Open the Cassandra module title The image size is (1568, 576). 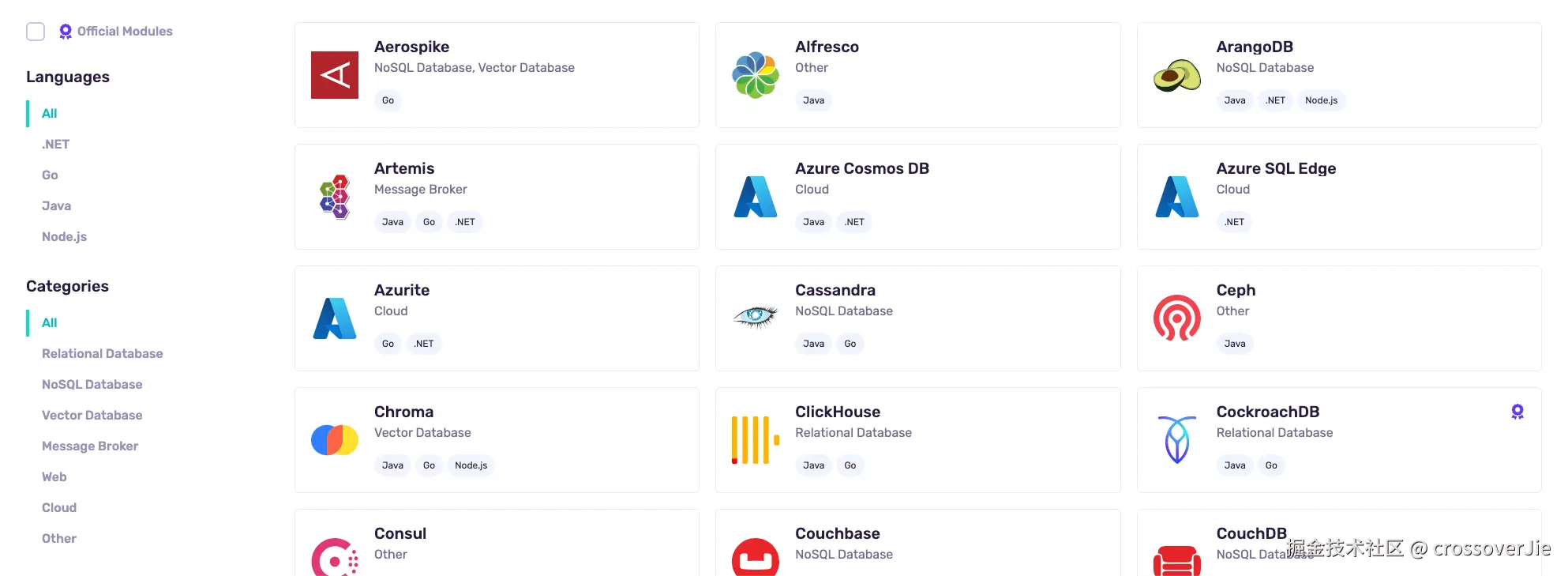coord(835,290)
